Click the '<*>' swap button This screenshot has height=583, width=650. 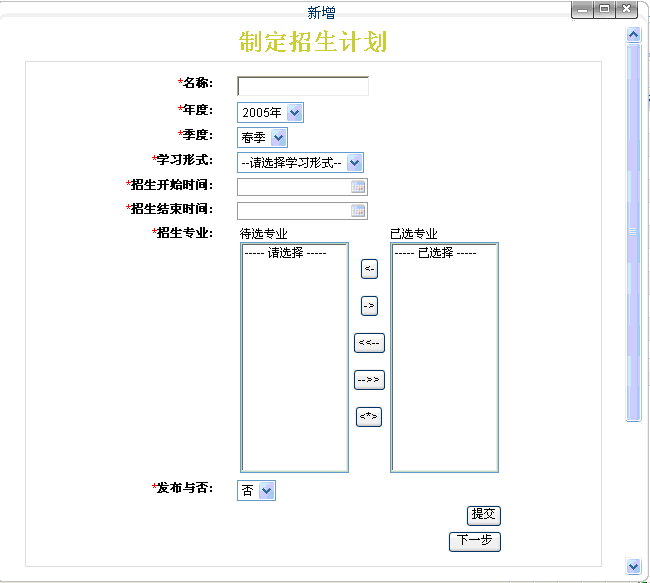369,417
